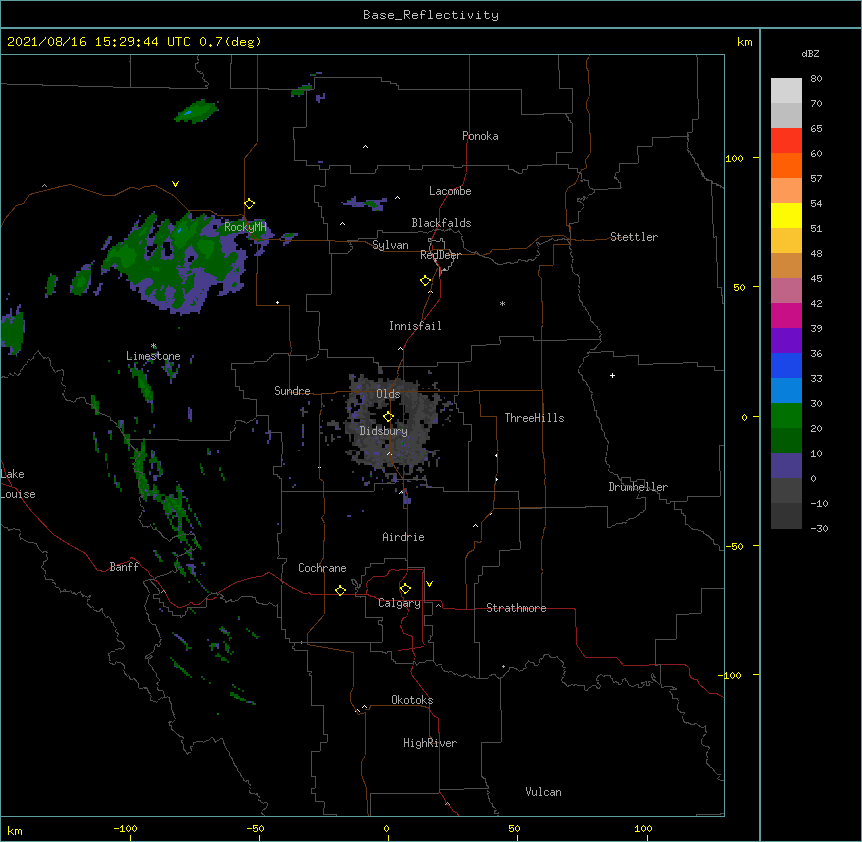Select the Innisfail label
862x842 pixels.
415,326
